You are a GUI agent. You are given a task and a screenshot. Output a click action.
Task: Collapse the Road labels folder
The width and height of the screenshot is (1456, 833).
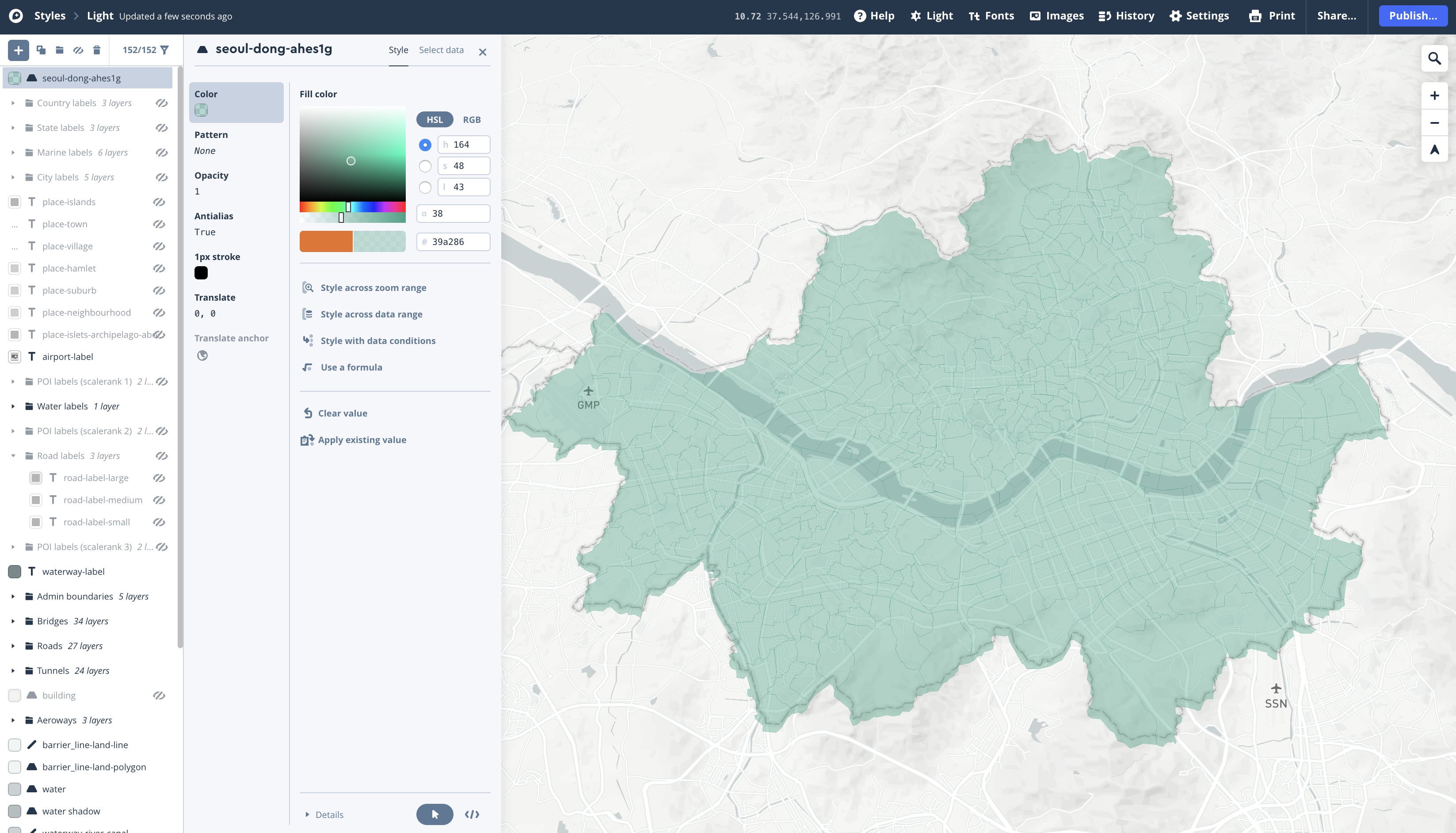pos(13,456)
